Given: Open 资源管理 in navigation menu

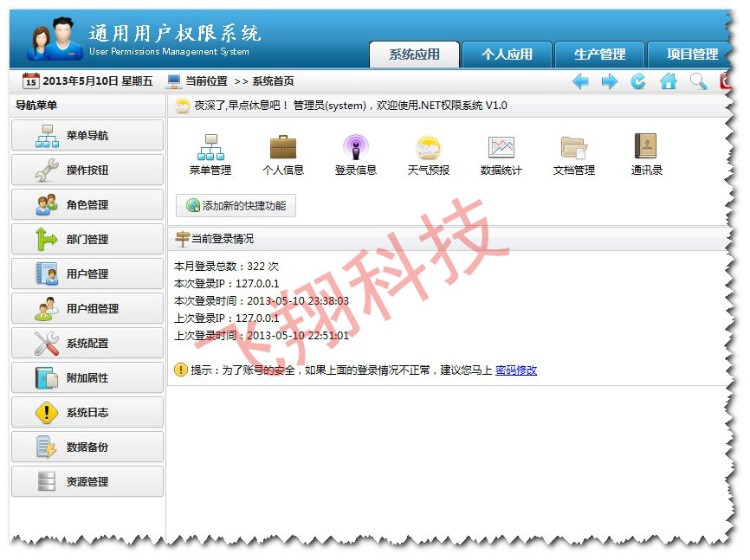Looking at the screenshot, I should [88, 482].
